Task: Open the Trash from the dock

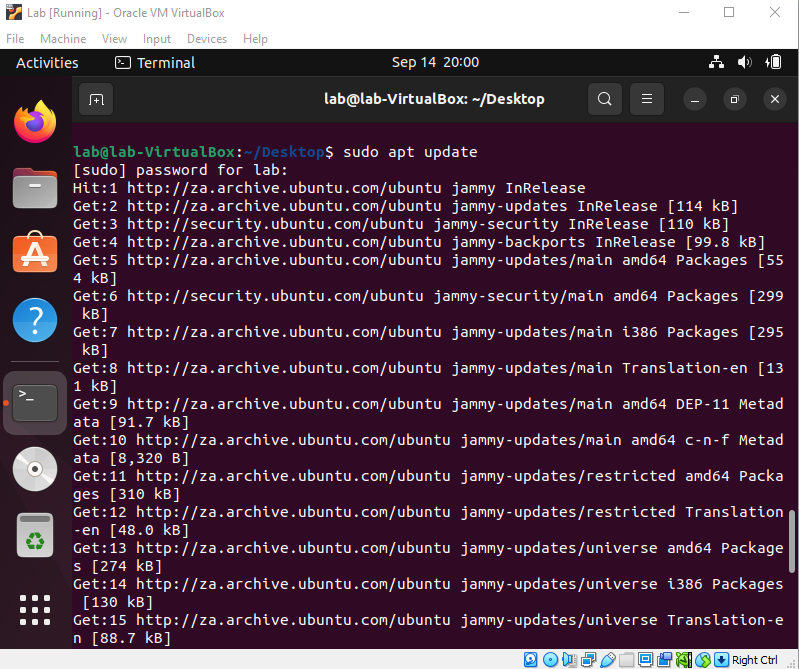Action: coord(35,535)
